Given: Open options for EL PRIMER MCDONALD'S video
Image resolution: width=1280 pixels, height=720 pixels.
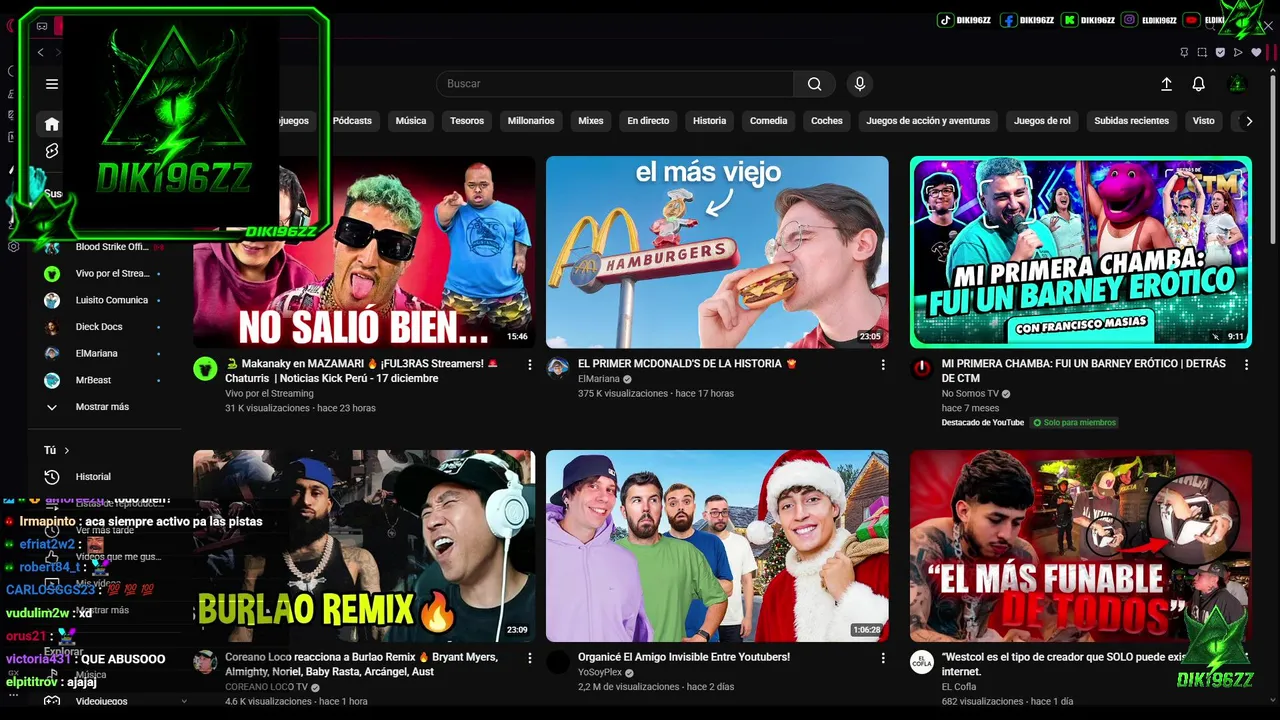Looking at the screenshot, I should [883, 365].
